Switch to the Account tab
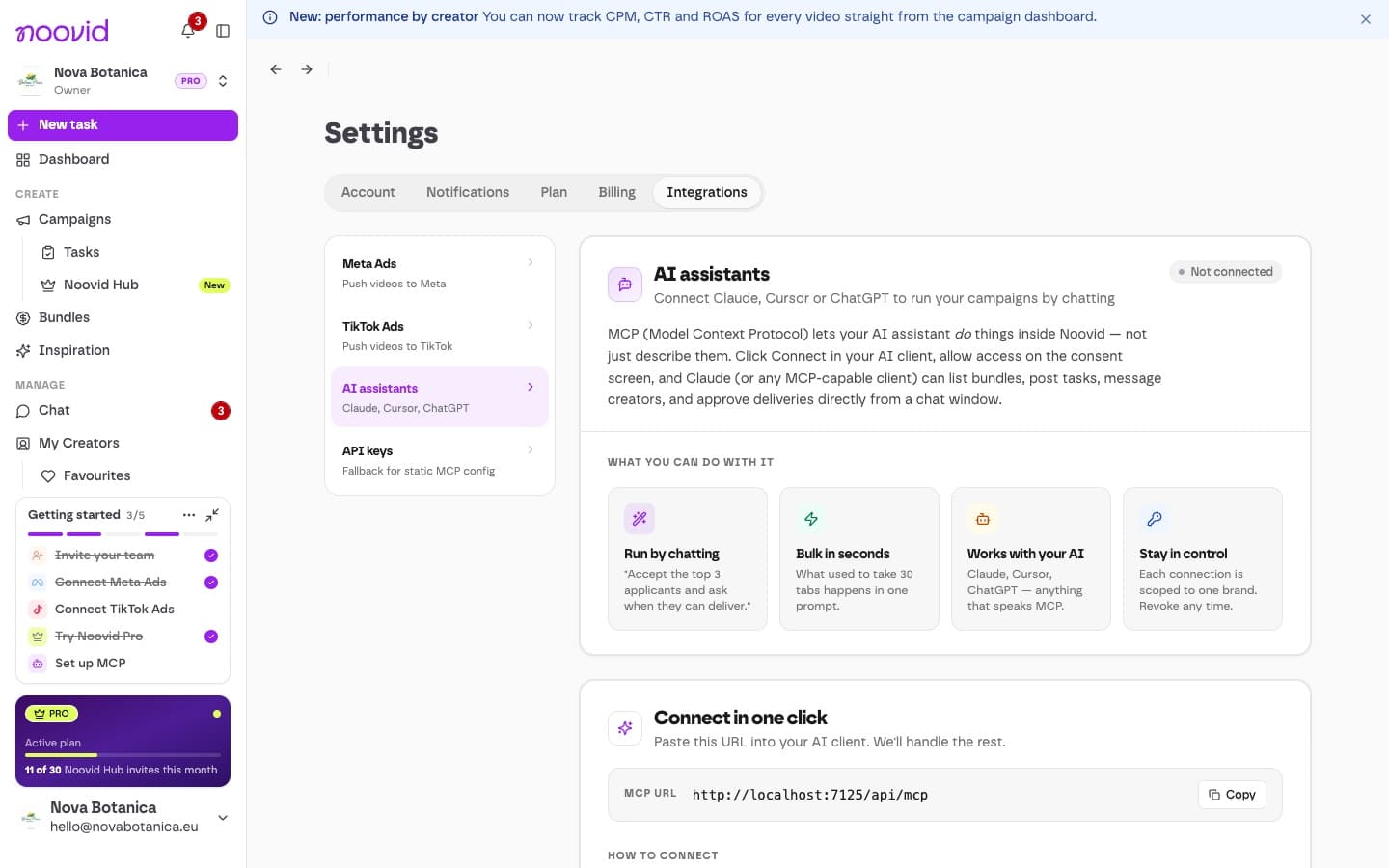Screen dimensions: 1389x868 click(368, 193)
